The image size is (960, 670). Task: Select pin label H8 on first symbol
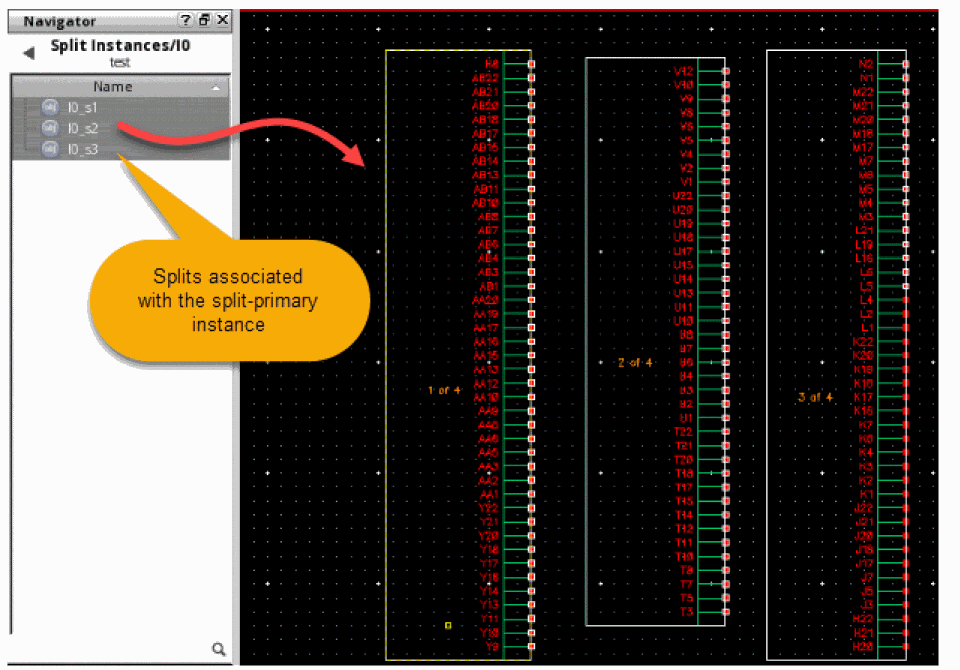(x=492, y=64)
